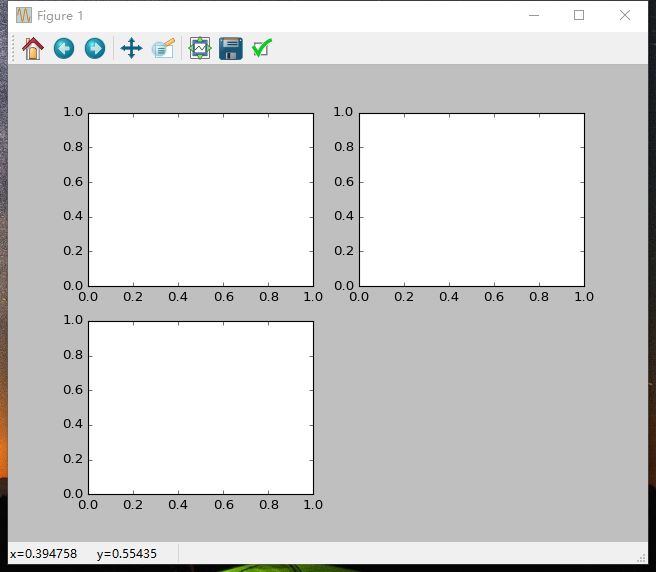Go back to the previous view
Image resolution: width=656 pixels, height=572 pixels.
coord(64,49)
